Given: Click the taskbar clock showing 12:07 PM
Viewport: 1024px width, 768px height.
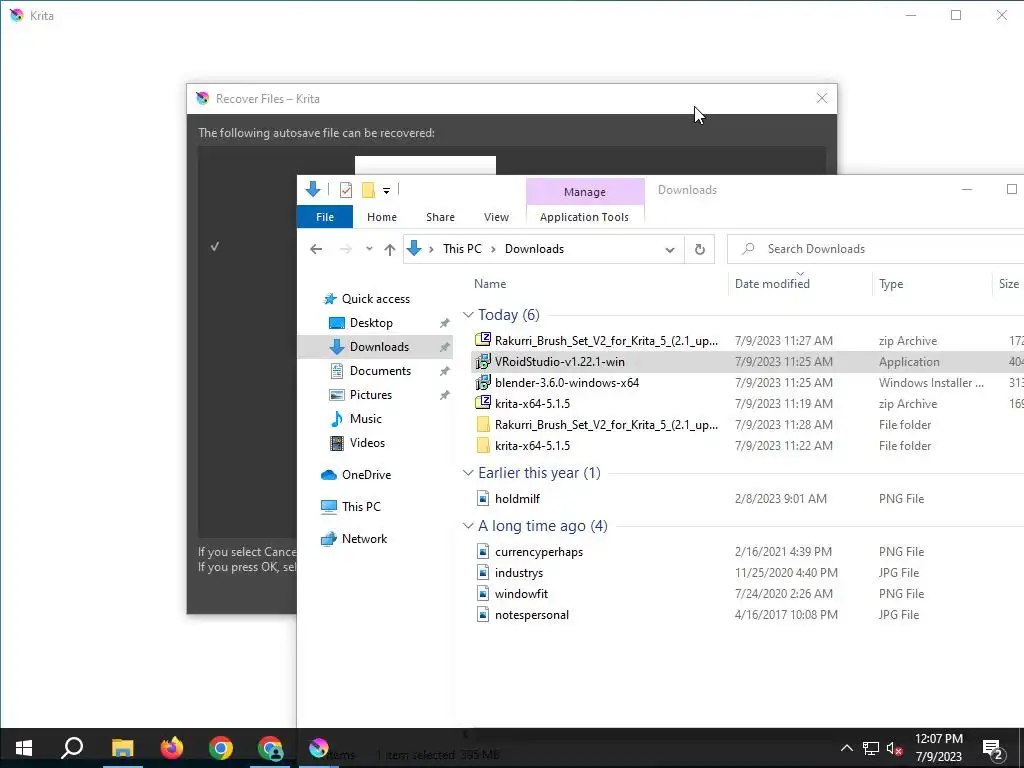Looking at the screenshot, I should coord(938,748).
